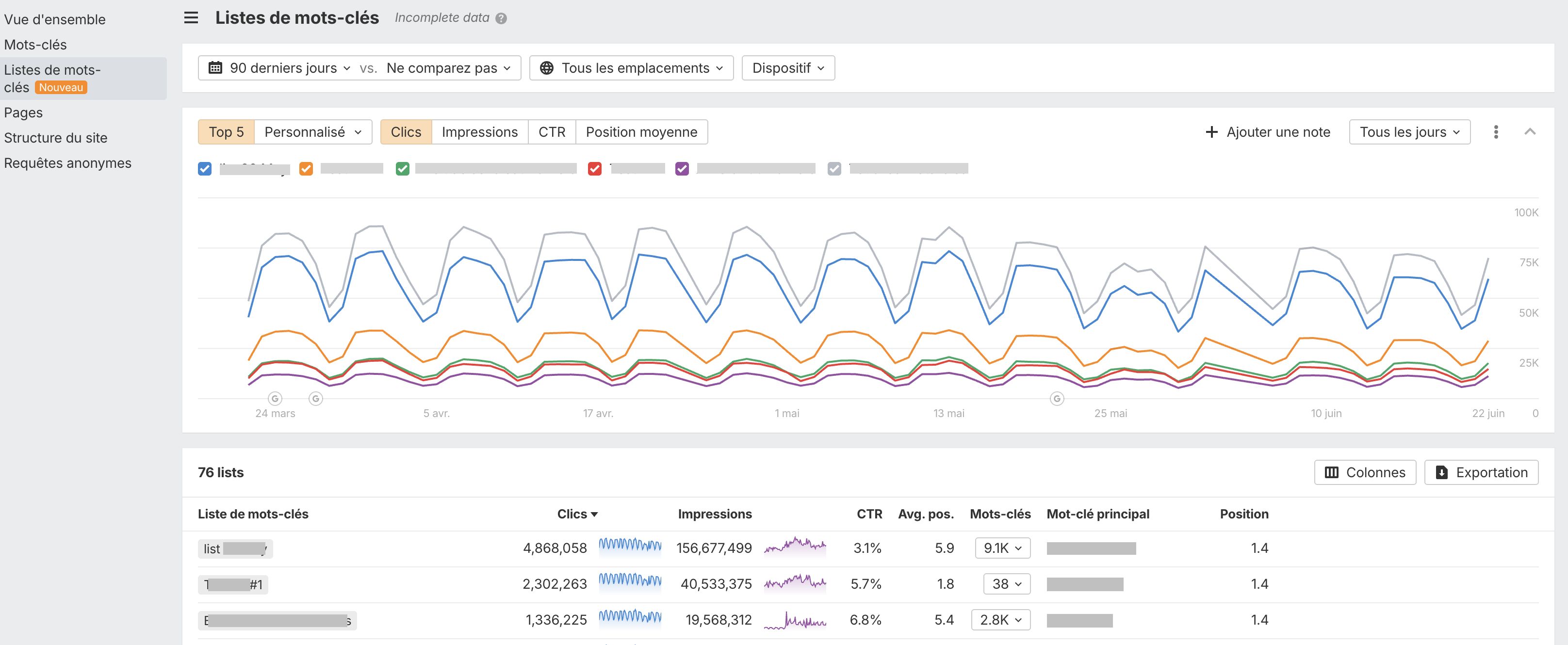Click the Google update marker near 24 mars
The height and width of the screenshot is (645, 1568).
point(275,399)
